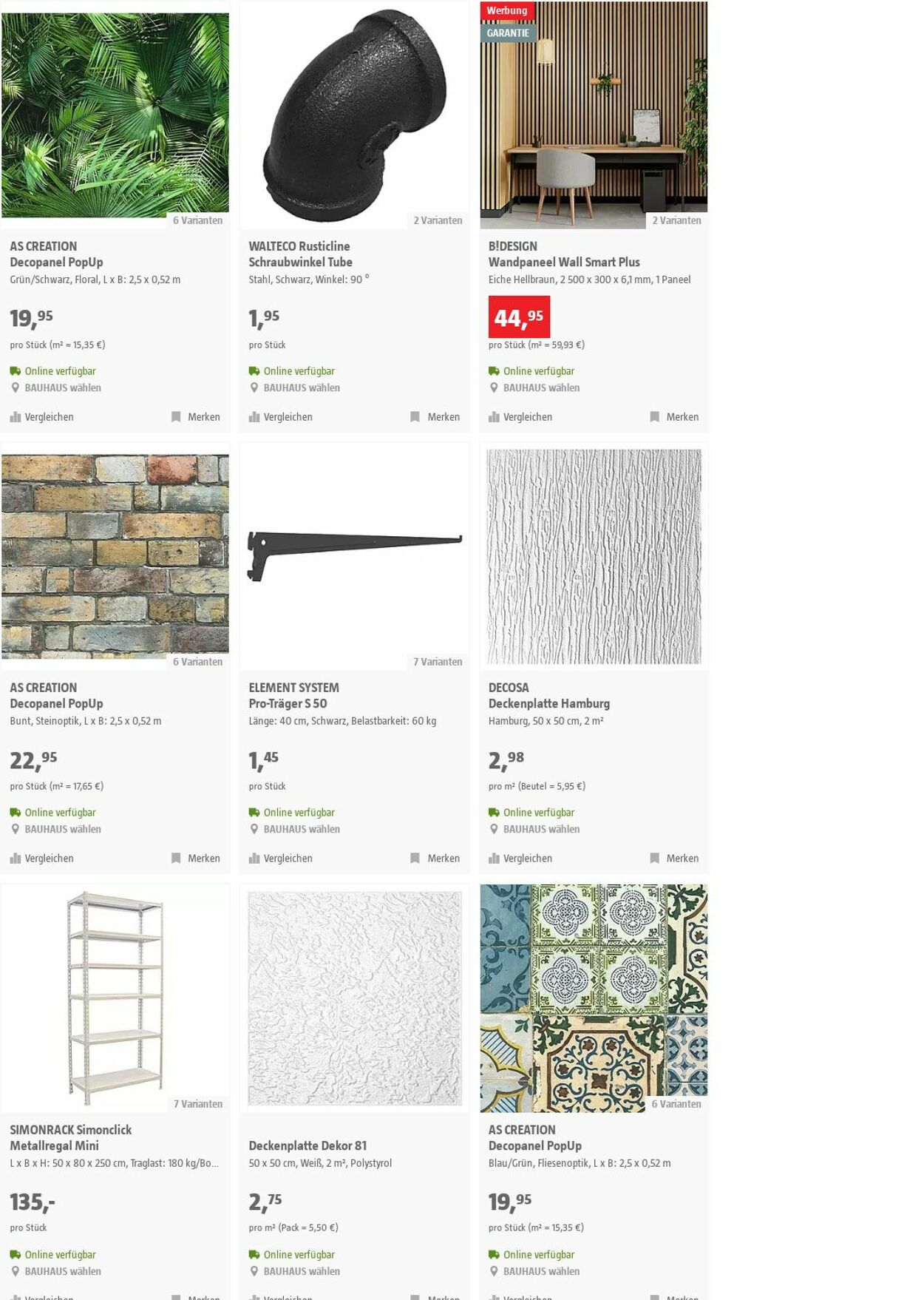Toggle Merken for Wandpaneel Wall Smart Plus

pyautogui.click(x=674, y=417)
